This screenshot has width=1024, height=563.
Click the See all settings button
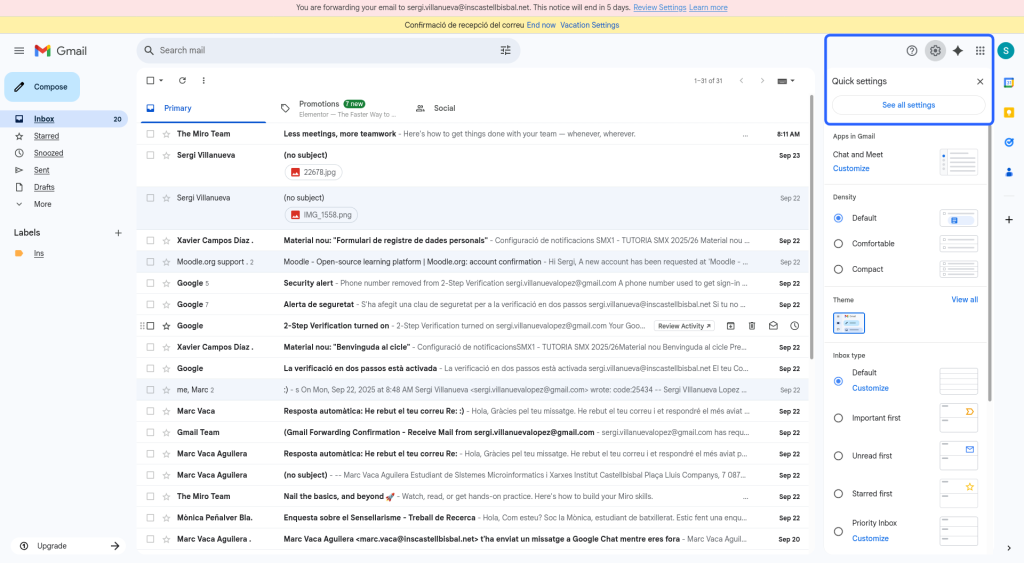click(x=908, y=105)
